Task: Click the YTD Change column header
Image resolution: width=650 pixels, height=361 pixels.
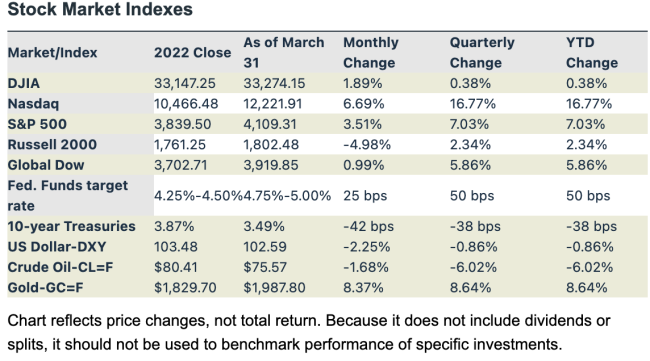Action: click(592, 53)
